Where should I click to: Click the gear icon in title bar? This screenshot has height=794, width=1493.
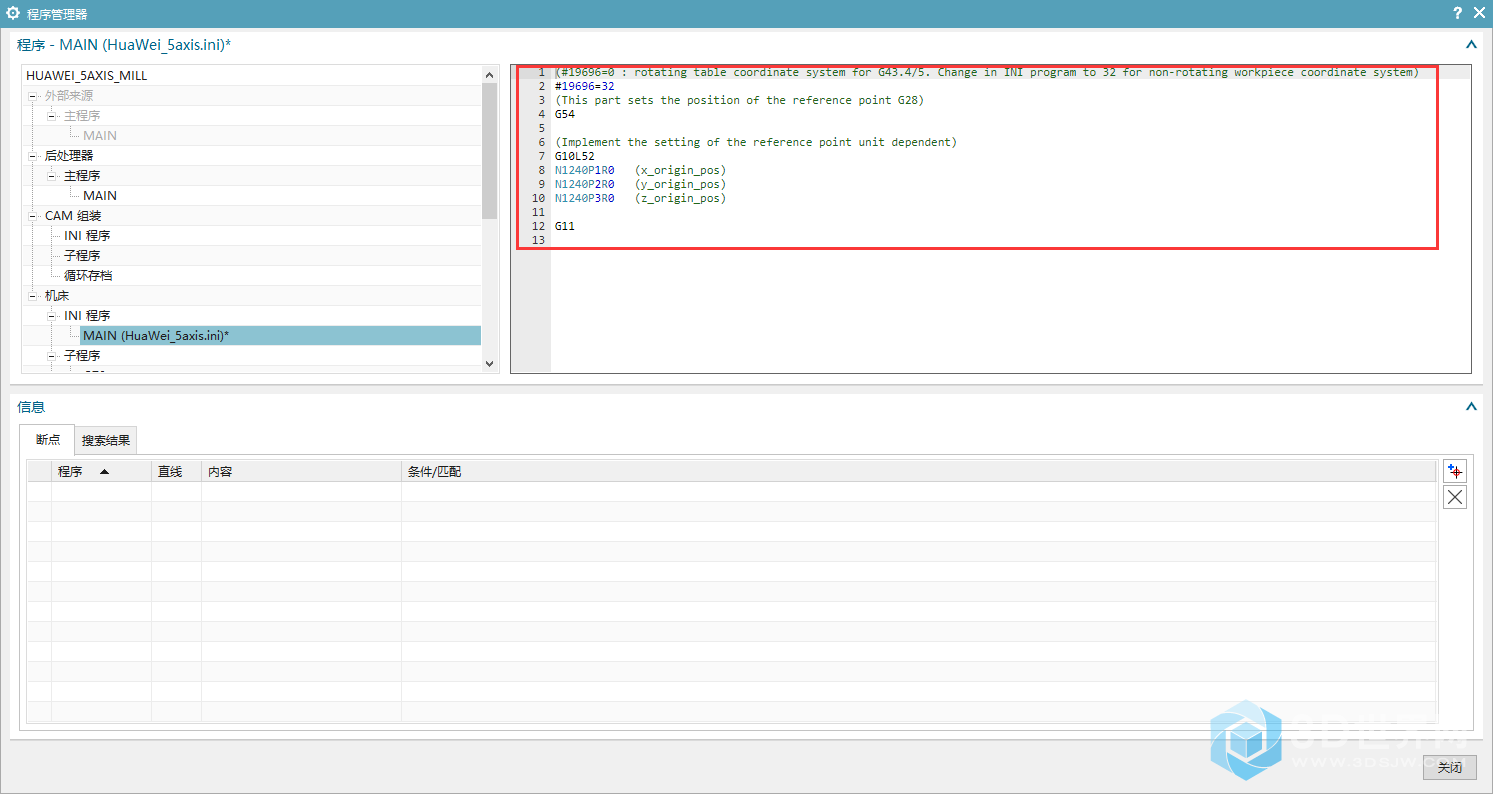point(13,13)
